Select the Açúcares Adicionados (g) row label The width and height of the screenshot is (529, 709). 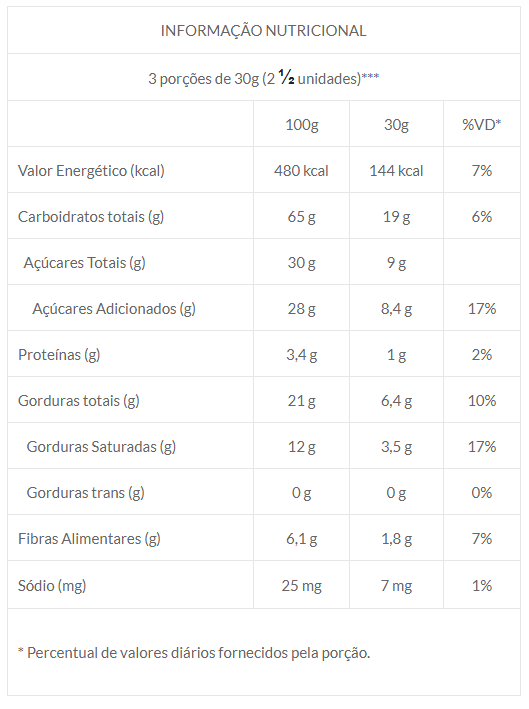point(114,309)
